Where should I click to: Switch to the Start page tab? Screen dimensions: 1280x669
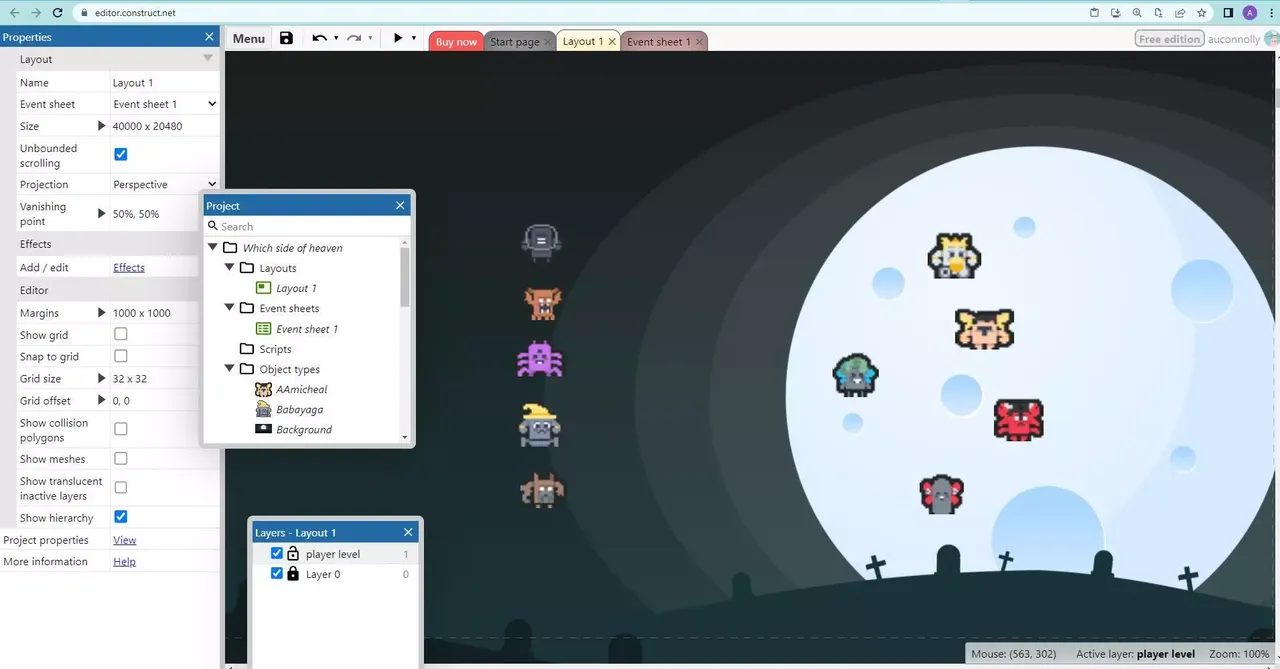(514, 42)
